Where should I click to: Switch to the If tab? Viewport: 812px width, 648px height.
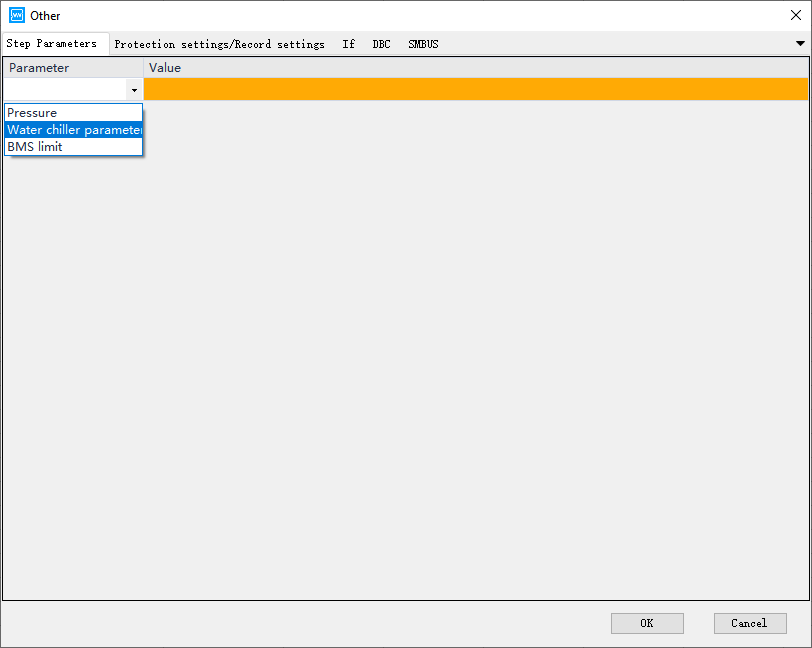[348, 44]
